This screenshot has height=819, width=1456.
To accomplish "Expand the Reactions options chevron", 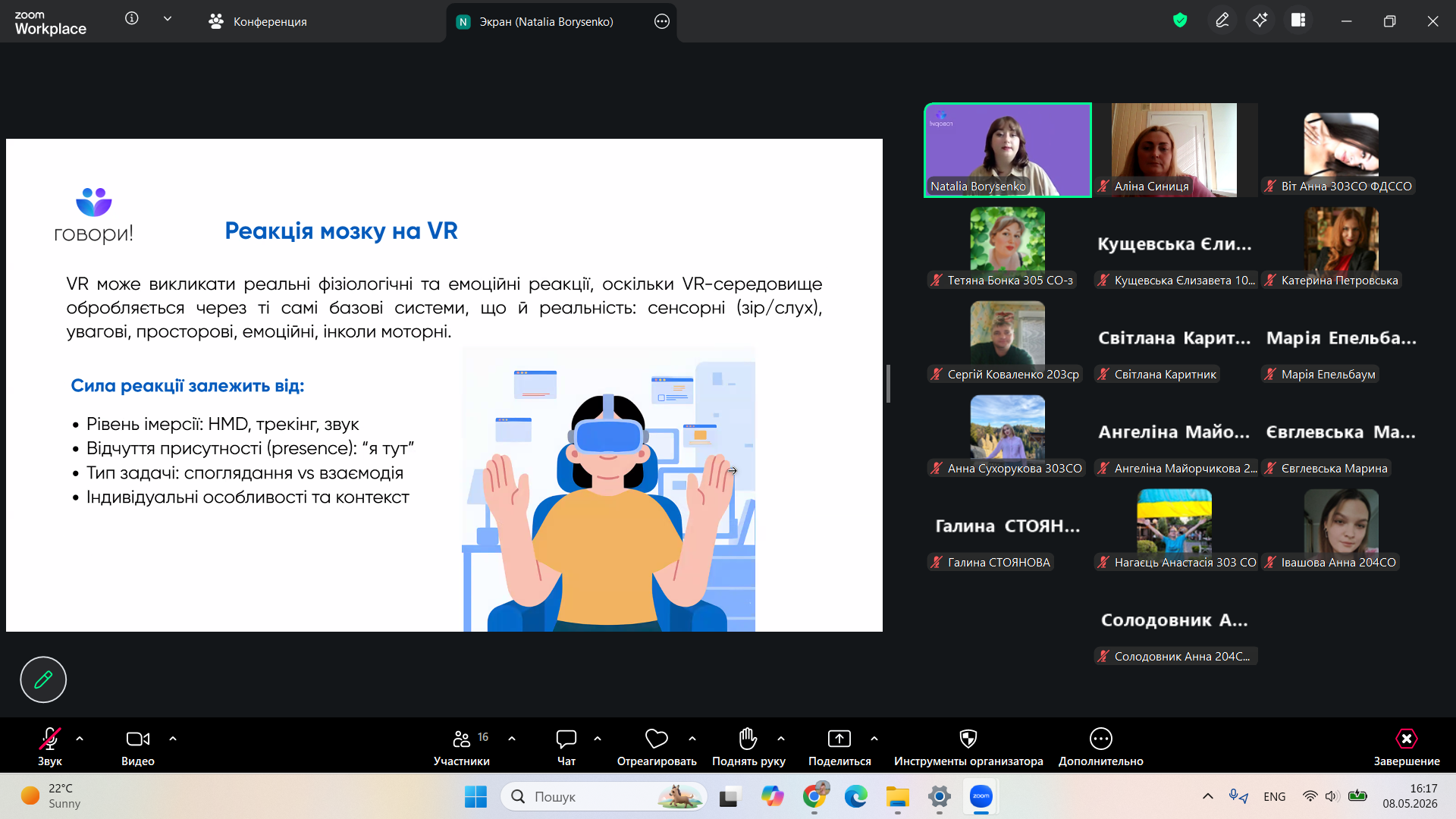I will (692, 739).
